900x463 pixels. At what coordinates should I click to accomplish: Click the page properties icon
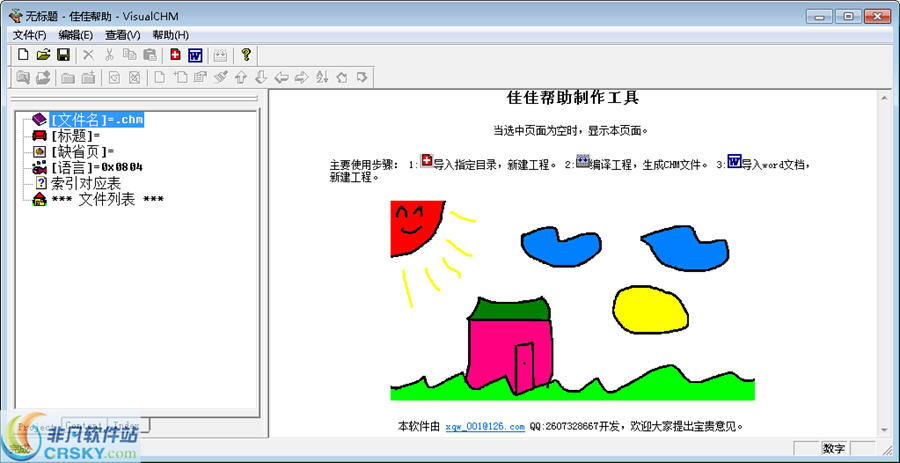tap(200, 77)
